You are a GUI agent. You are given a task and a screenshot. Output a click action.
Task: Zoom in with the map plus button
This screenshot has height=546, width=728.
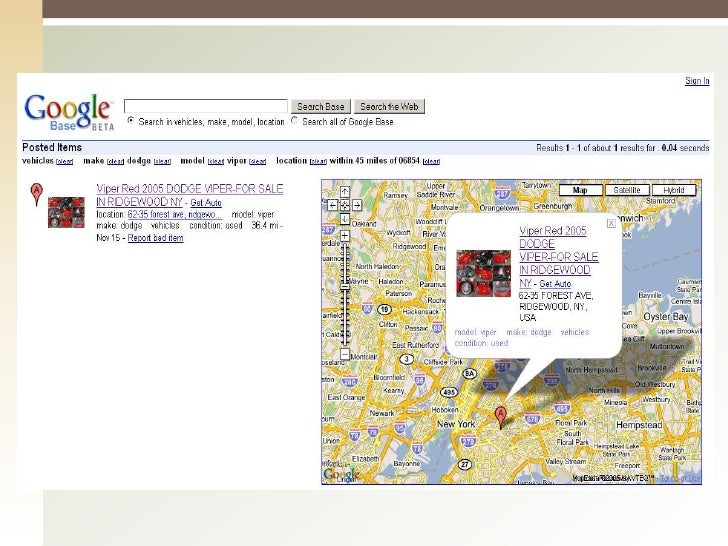(x=344, y=236)
